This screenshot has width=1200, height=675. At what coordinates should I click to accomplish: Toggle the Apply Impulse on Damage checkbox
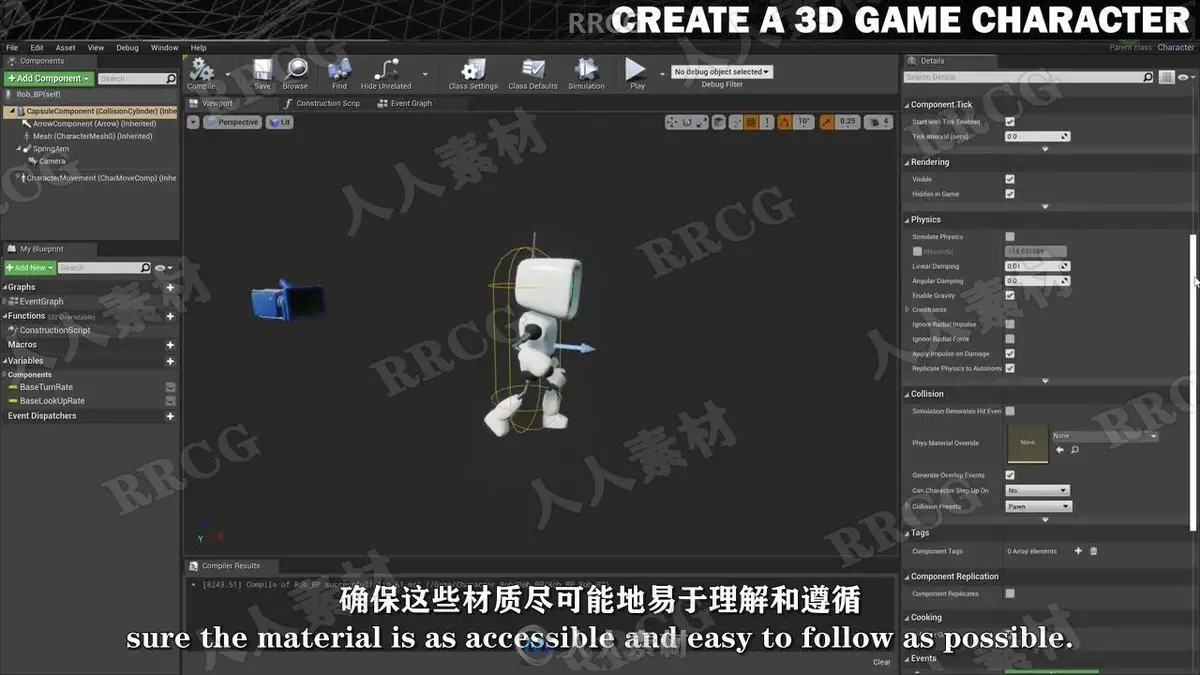click(x=1010, y=353)
